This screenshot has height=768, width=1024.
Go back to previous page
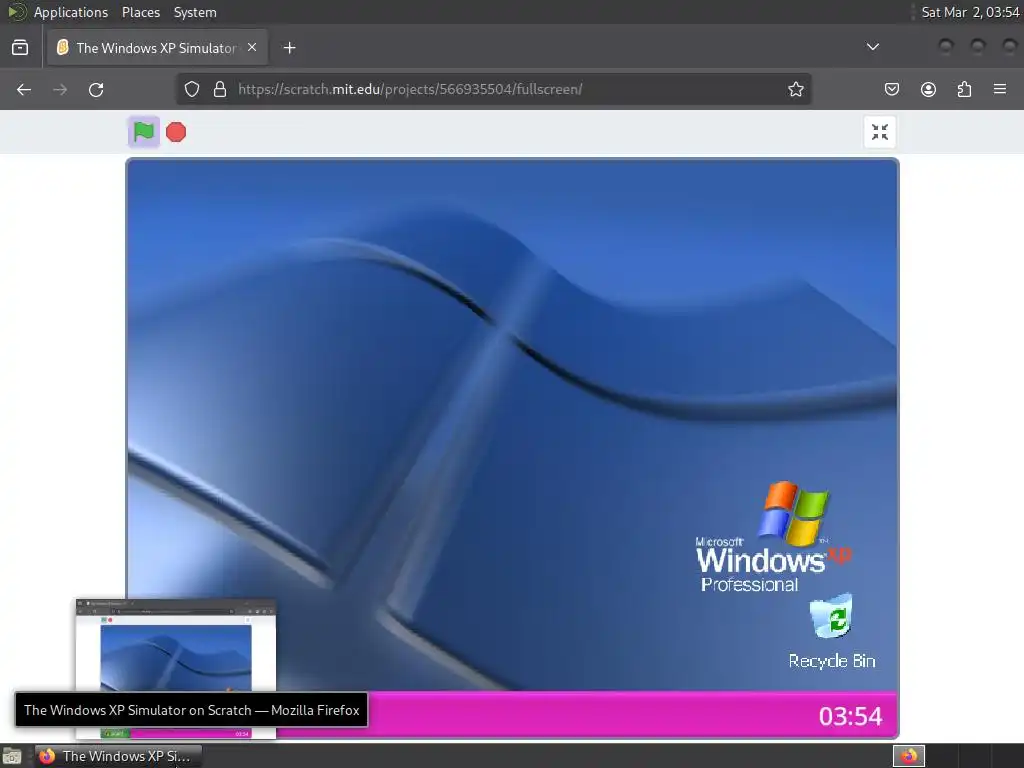coord(24,89)
